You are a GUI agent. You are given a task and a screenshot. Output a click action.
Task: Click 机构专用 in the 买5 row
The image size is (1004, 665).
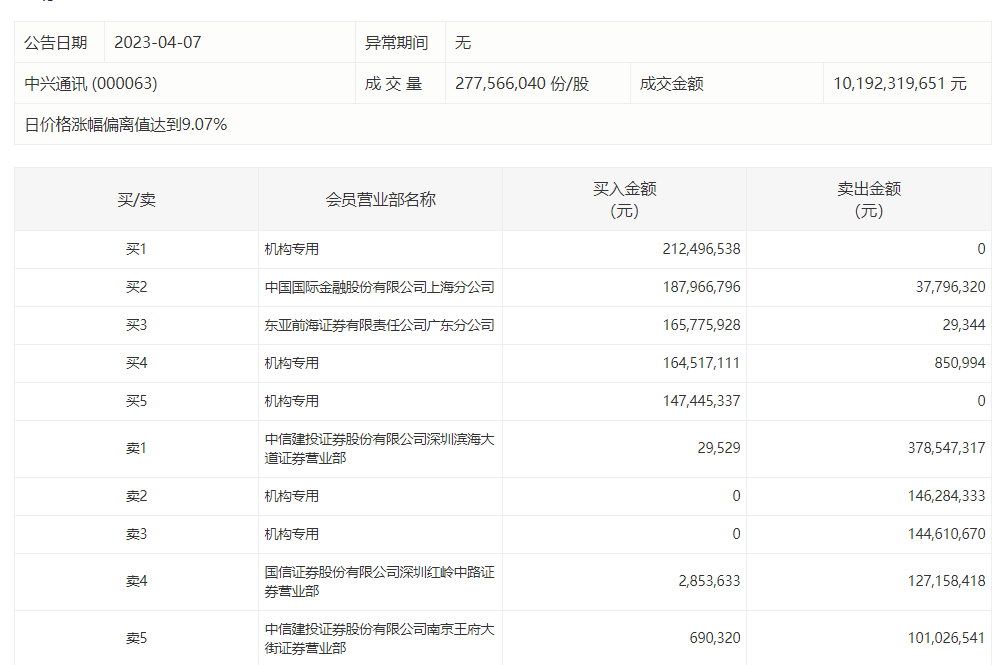pos(291,401)
